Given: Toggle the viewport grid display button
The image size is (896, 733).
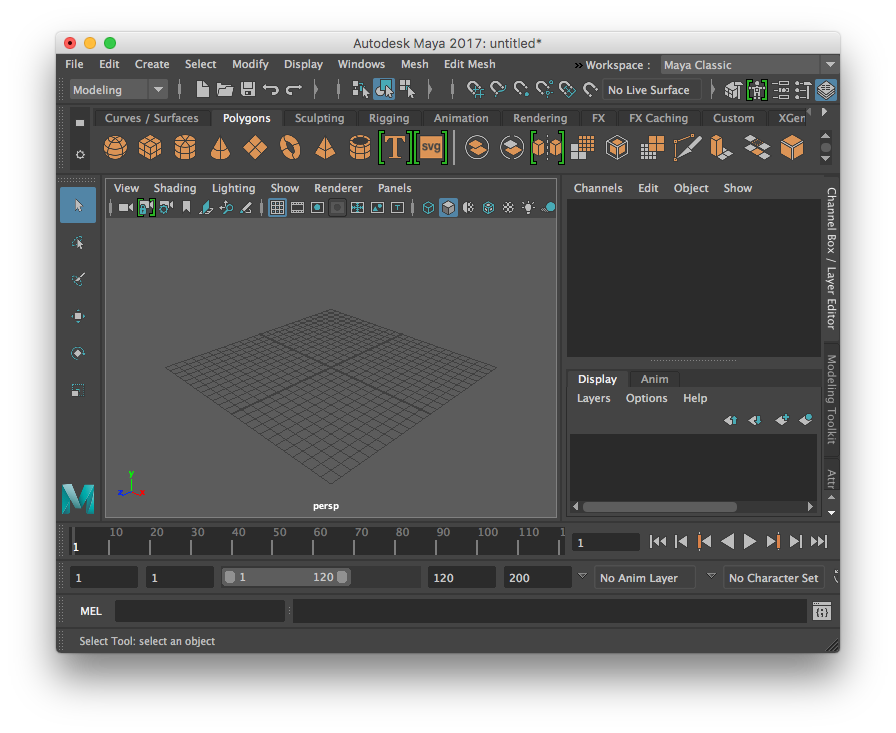Looking at the screenshot, I should pos(277,207).
